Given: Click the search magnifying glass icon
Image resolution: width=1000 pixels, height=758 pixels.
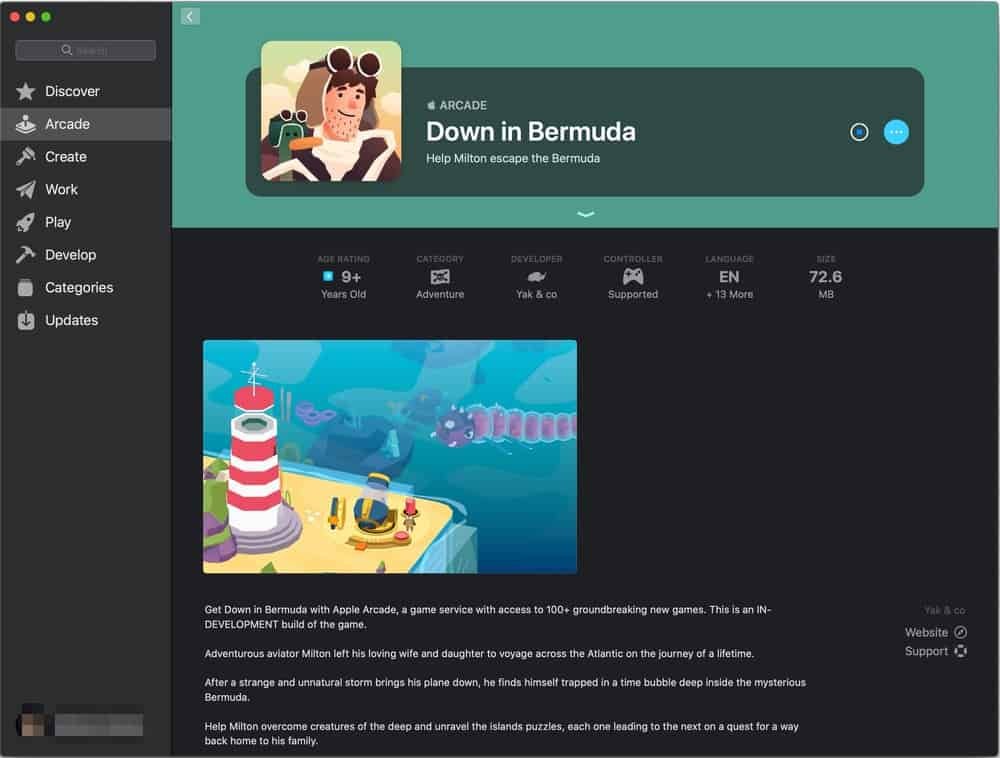Looking at the screenshot, I should [x=66, y=50].
